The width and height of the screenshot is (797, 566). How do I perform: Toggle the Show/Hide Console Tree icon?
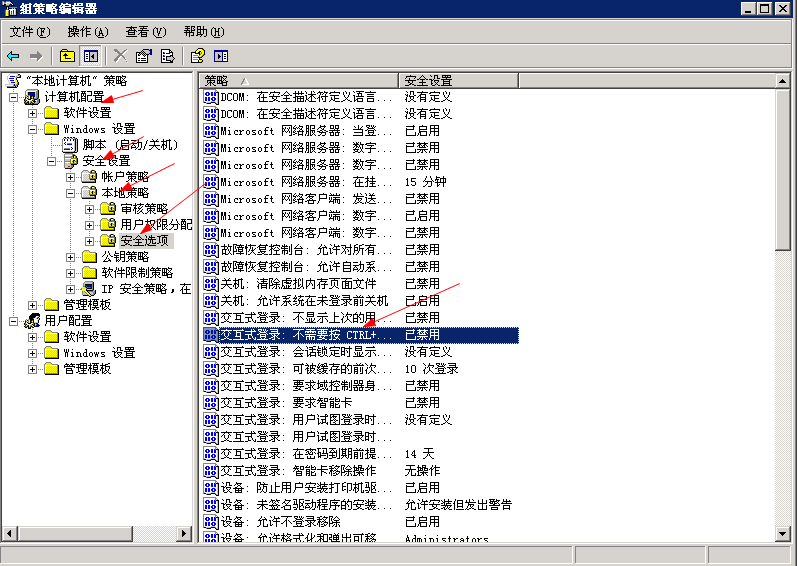pyautogui.click(x=91, y=56)
